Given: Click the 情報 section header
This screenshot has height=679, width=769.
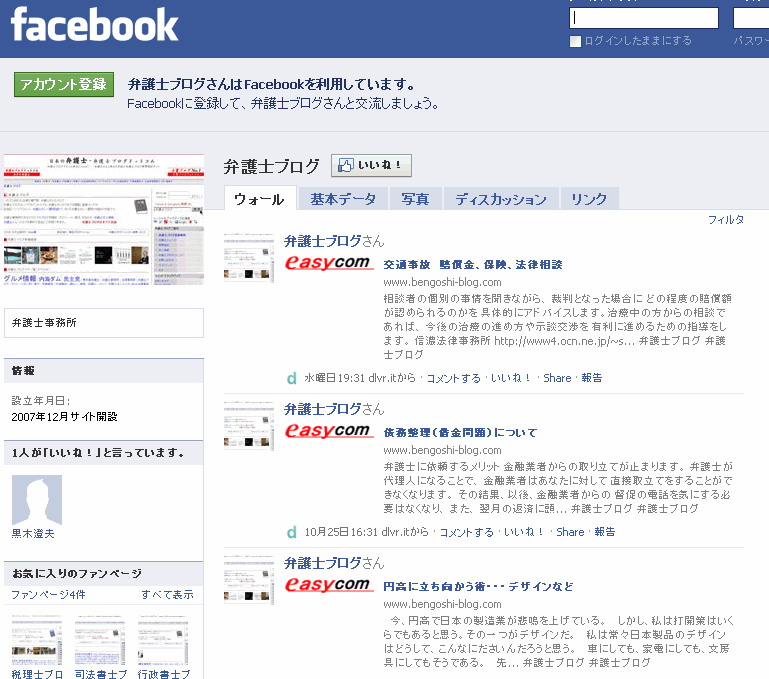Looking at the screenshot, I should [x=104, y=371].
